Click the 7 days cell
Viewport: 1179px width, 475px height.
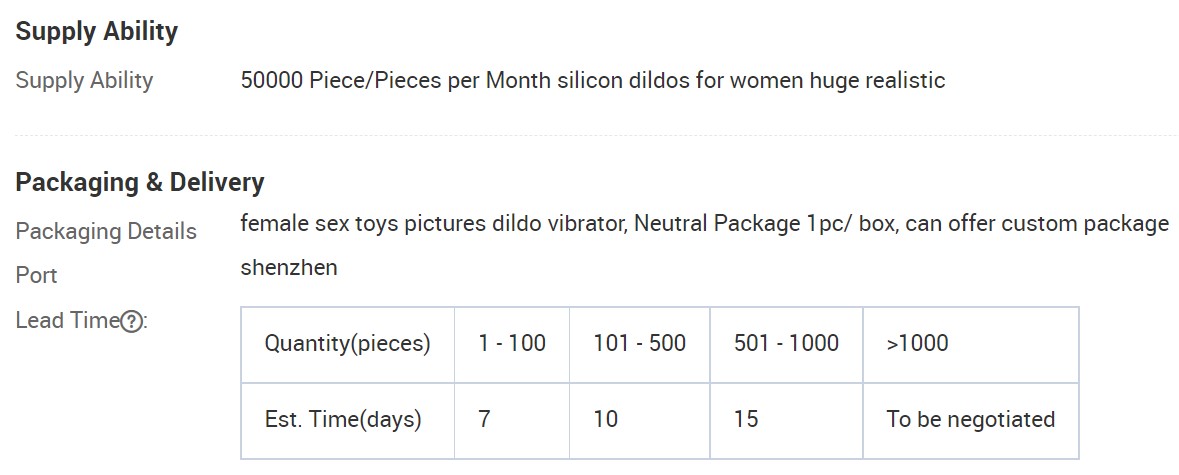point(512,420)
